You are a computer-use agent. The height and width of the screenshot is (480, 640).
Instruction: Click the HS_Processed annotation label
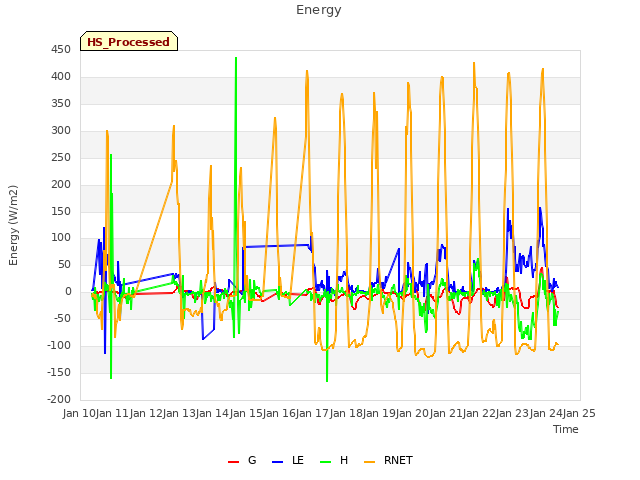pos(129,42)
